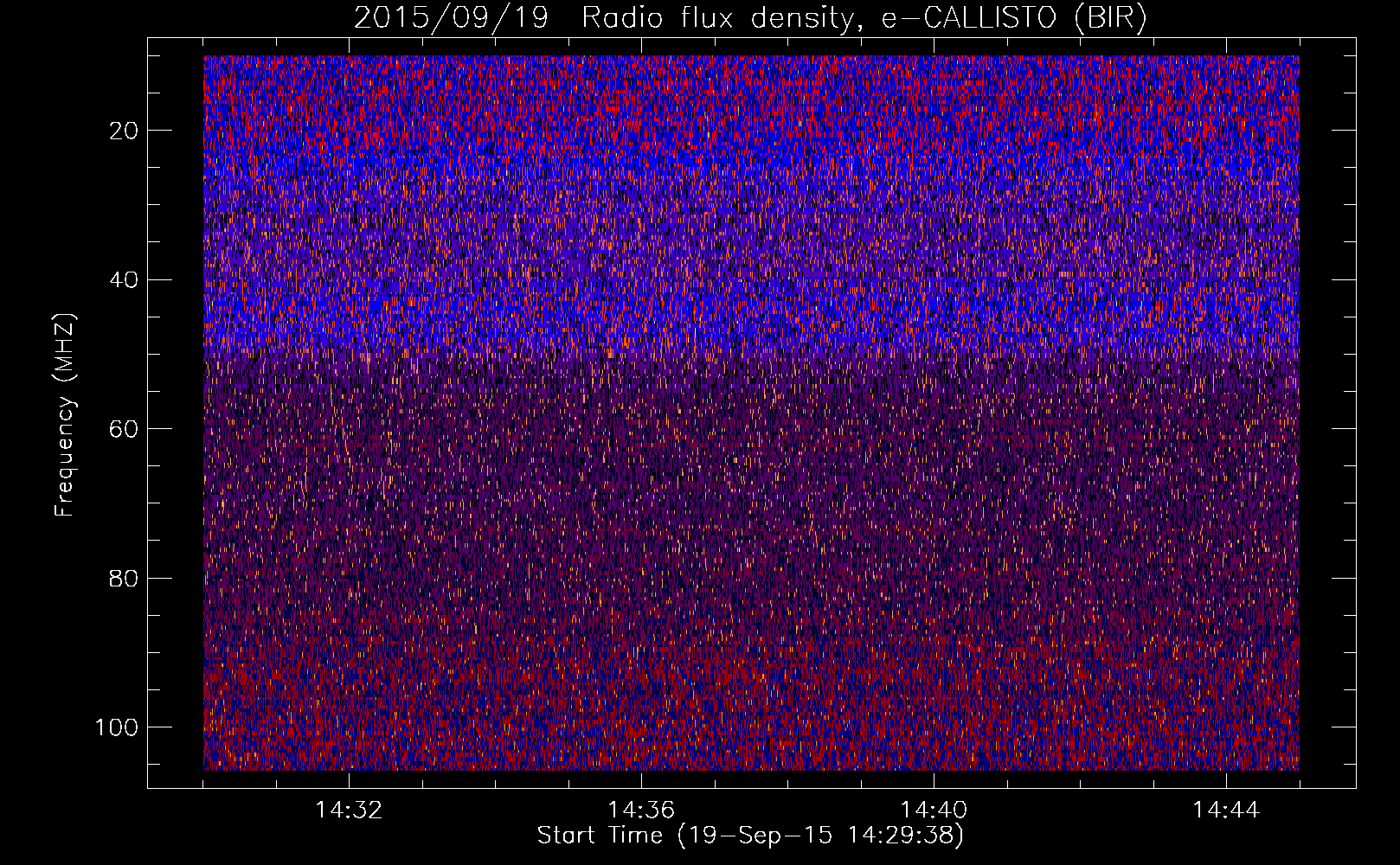Image resolution: width=1400 pixels, height=865 pixels.
Task: Click the '40' frequency tick label
Action: pos(124,280)
